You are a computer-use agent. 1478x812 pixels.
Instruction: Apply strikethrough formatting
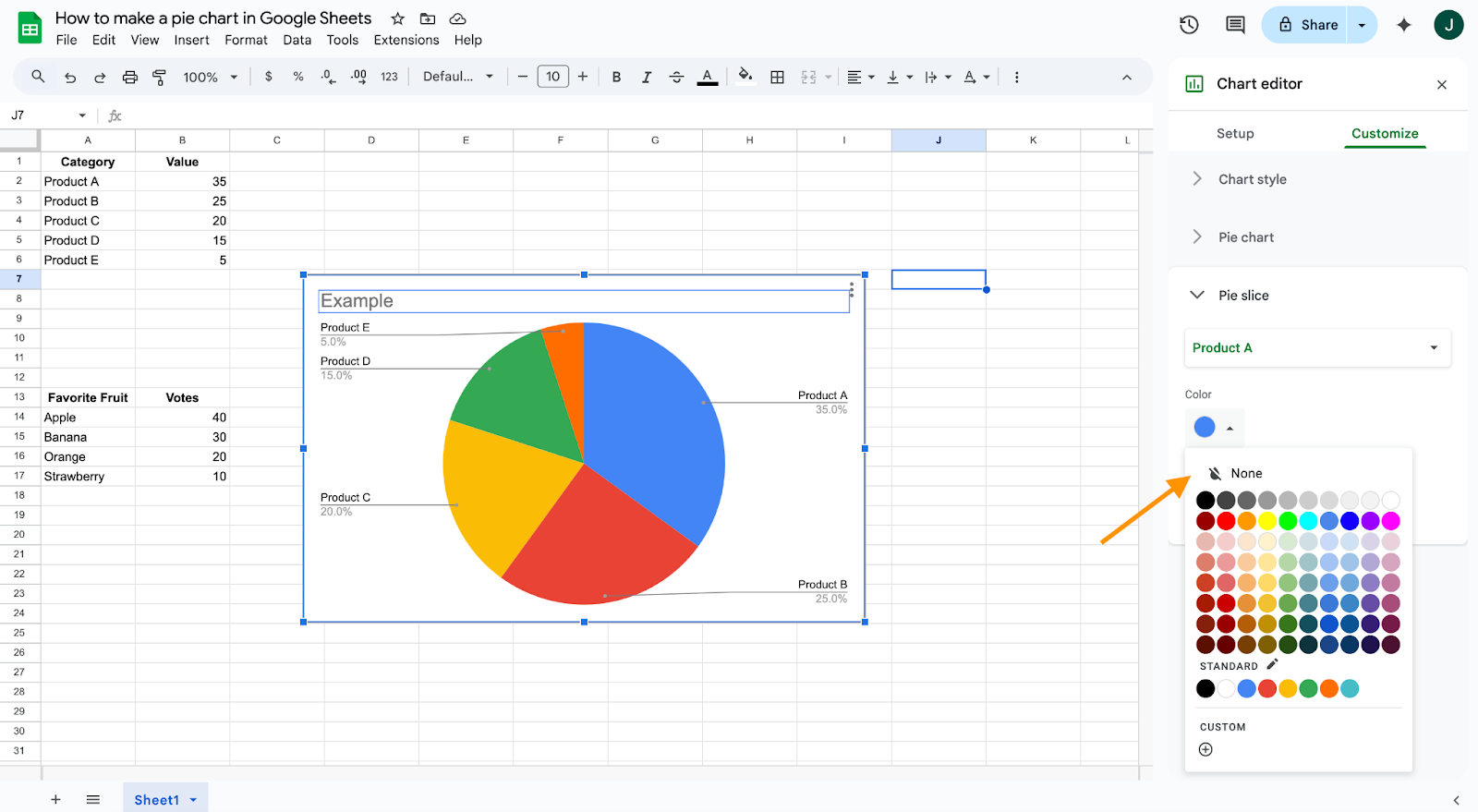pyautogui.click(x=676, y=77)
